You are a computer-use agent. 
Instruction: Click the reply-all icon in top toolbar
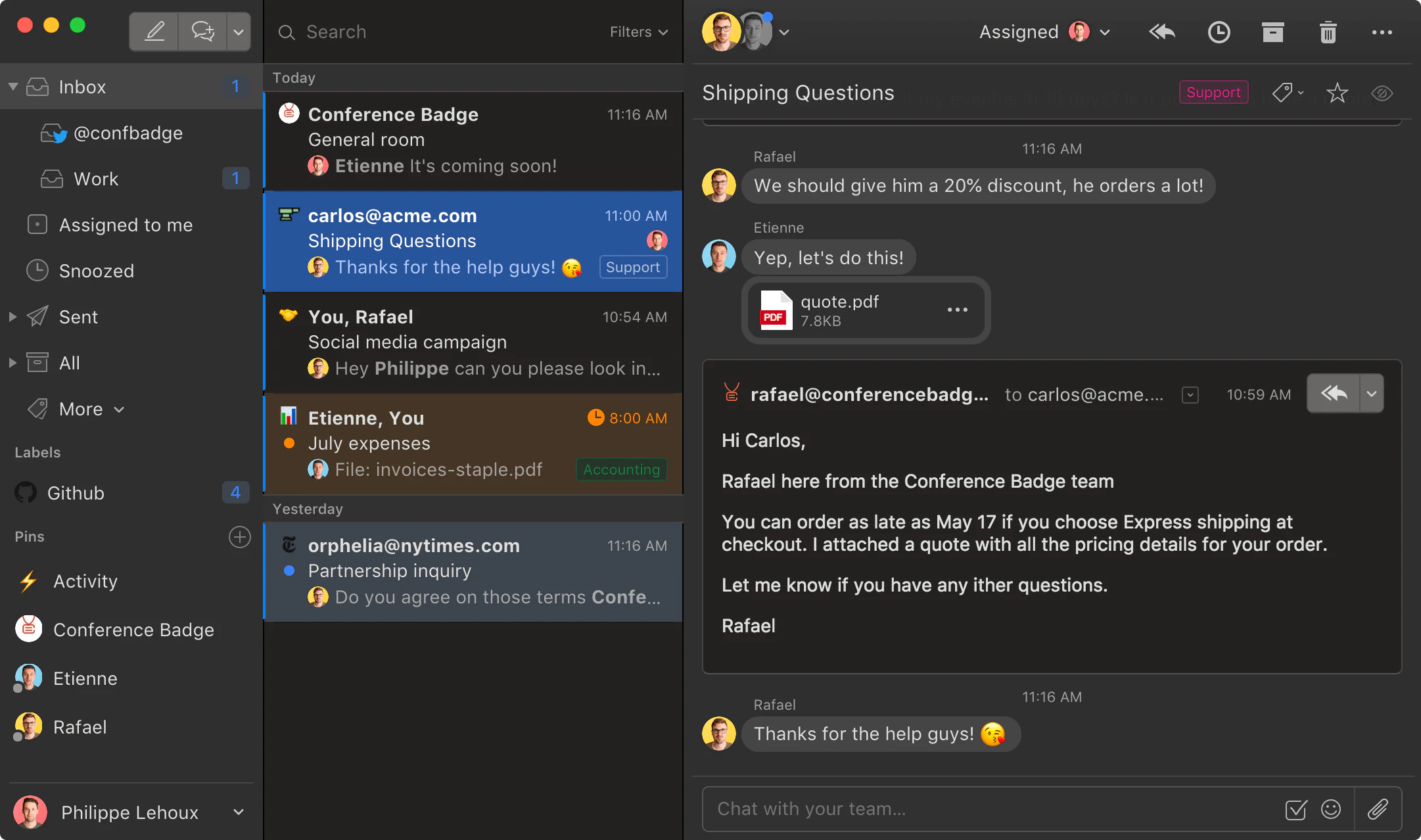(1162, 32)
